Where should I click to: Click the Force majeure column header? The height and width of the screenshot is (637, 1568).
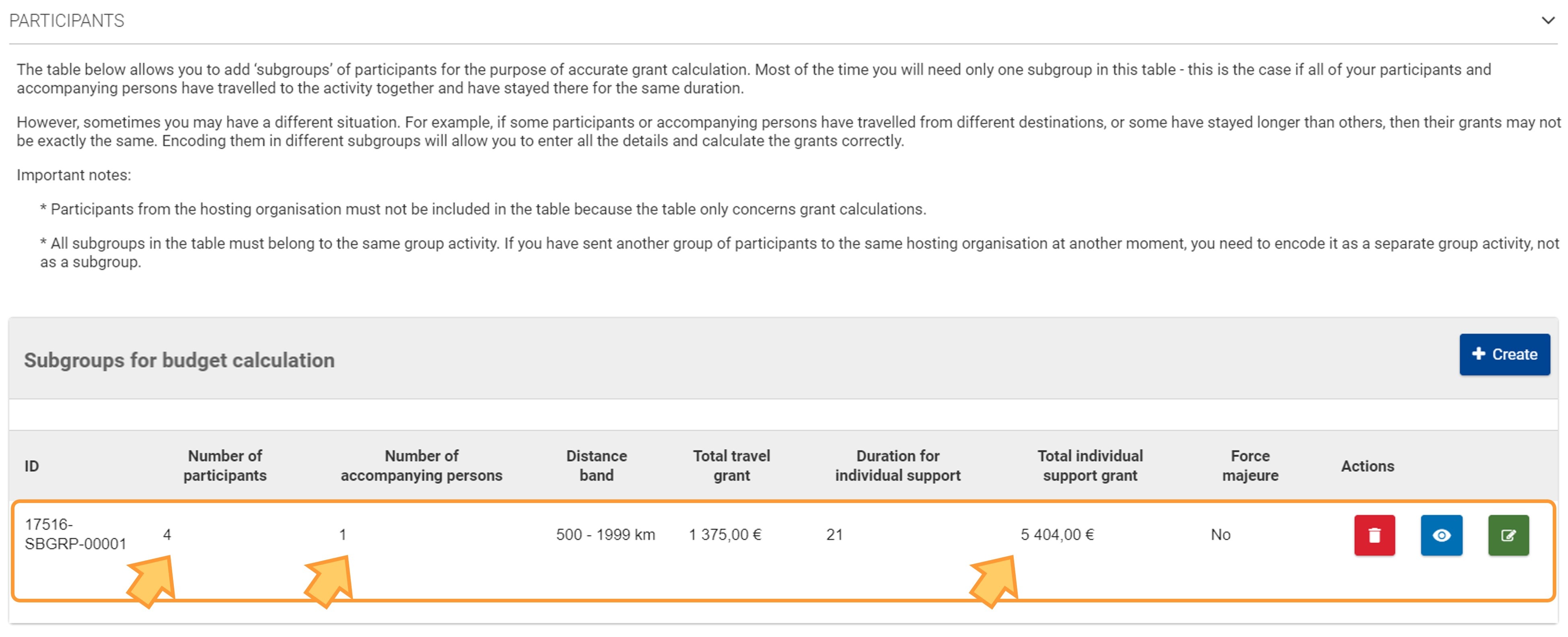pos(1250,466)
